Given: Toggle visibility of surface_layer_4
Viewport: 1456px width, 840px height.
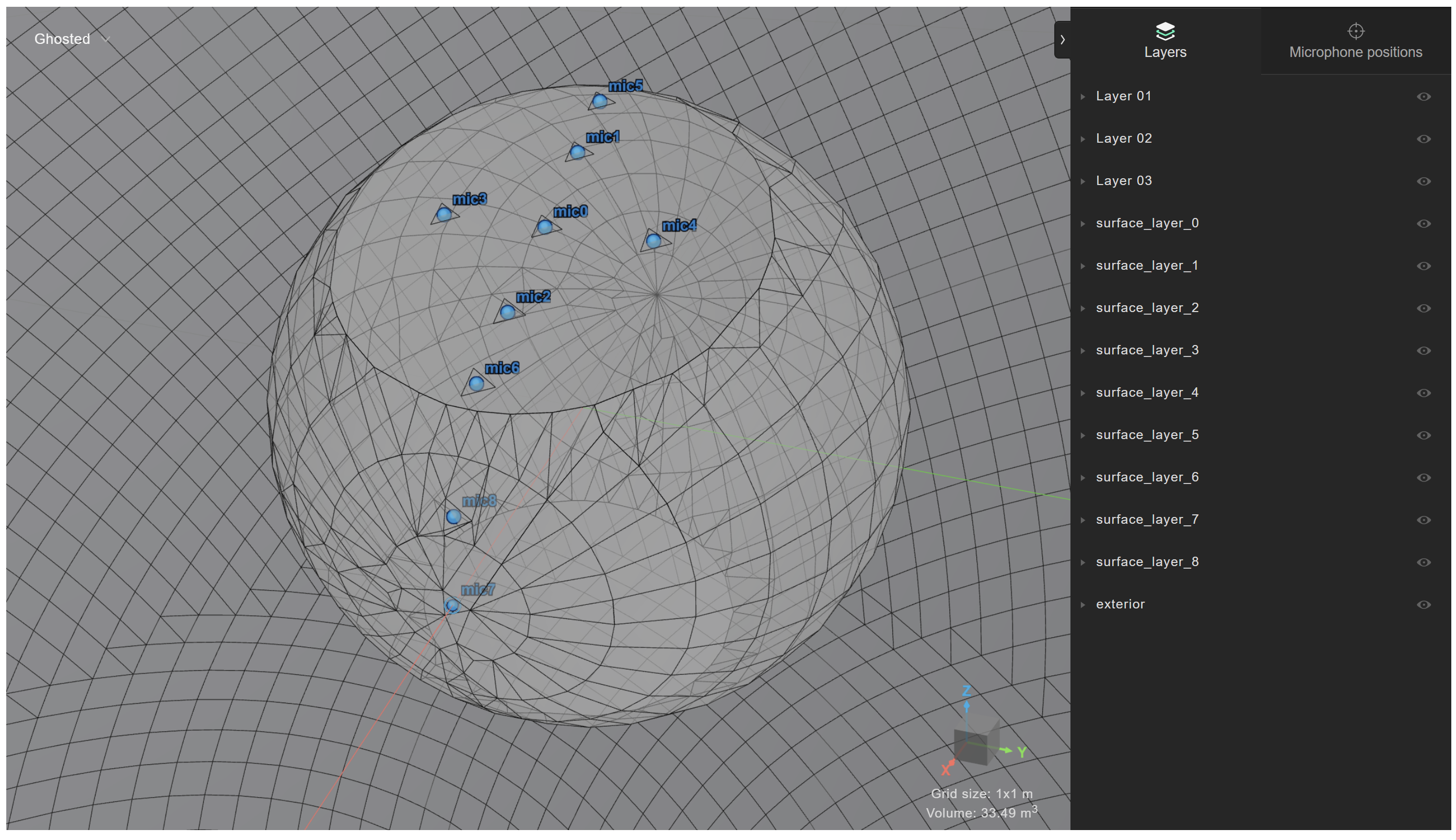Looking at the screenshot, I should (x=1424, y=393).
